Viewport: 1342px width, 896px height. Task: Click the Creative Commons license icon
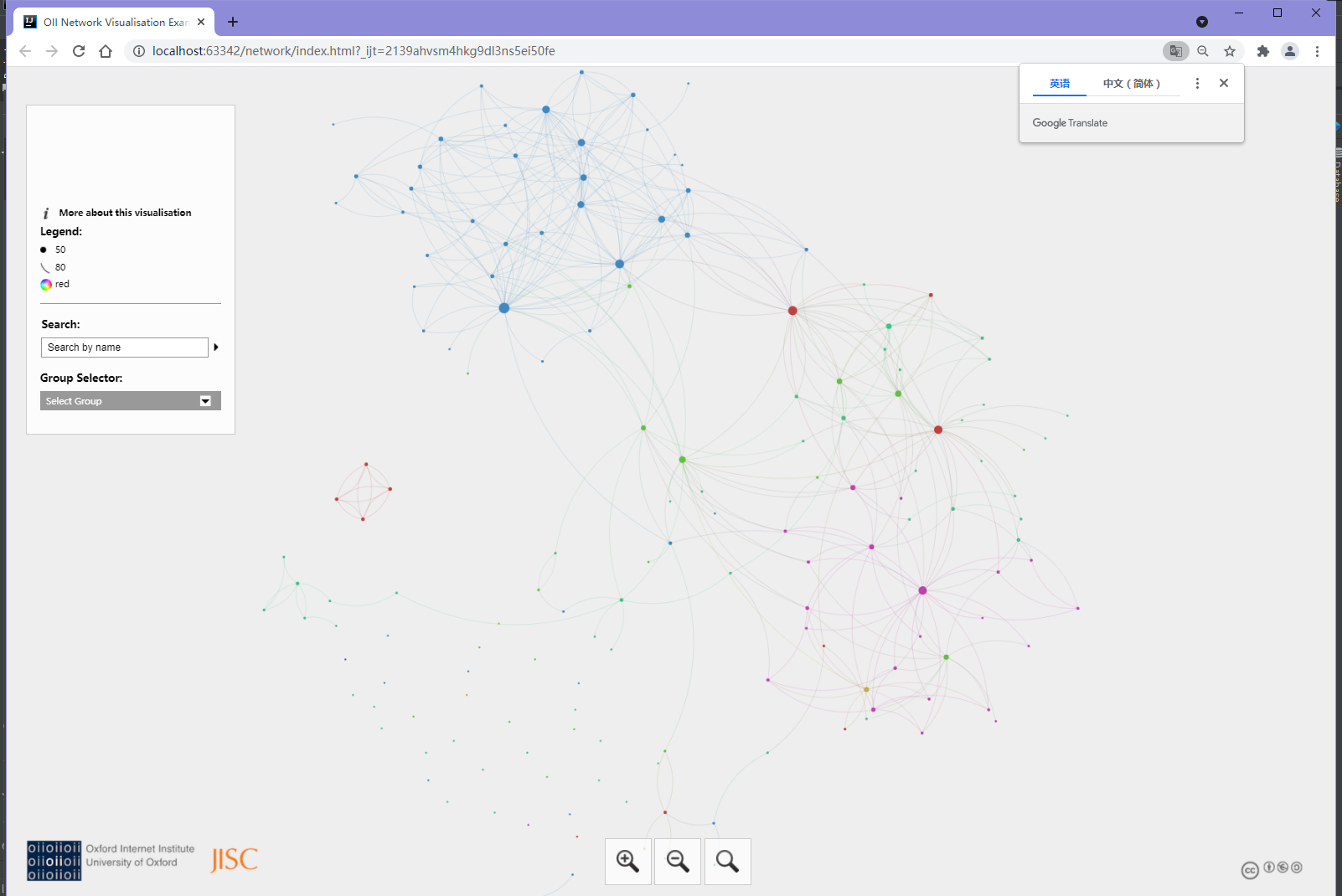coord(1249,871)
